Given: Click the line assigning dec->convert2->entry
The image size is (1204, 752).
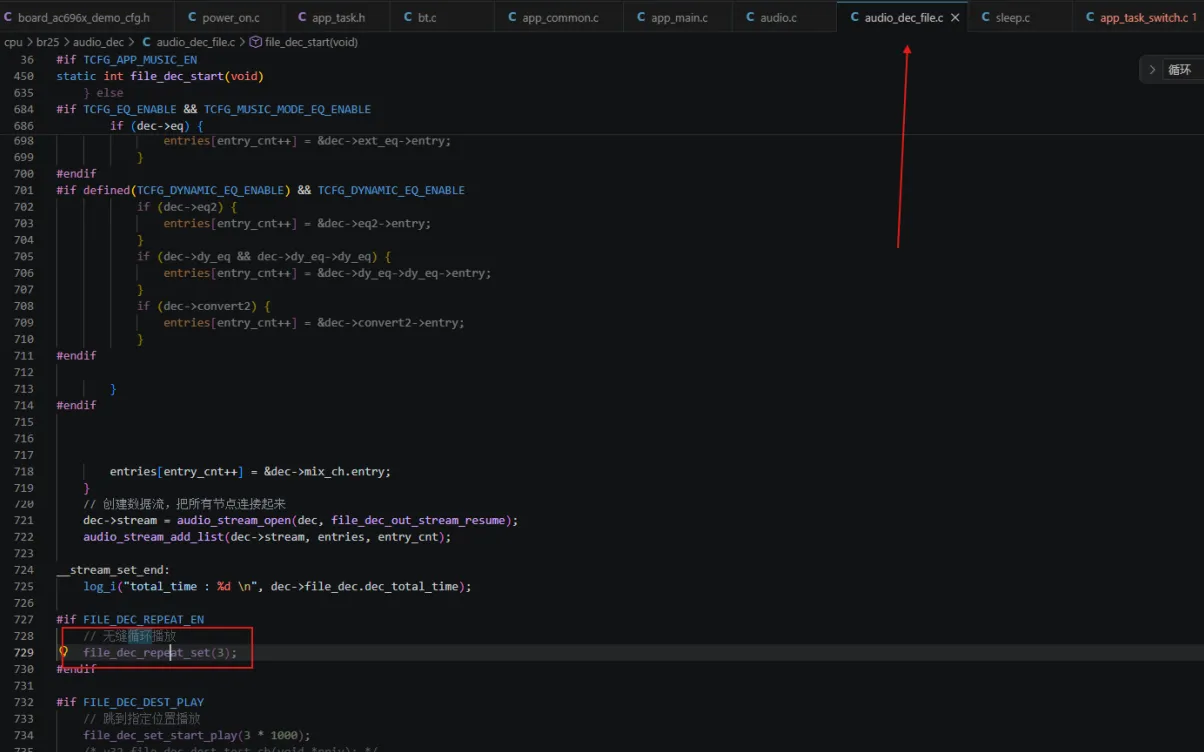Looking at the screenshot, I should coord(314,322).
